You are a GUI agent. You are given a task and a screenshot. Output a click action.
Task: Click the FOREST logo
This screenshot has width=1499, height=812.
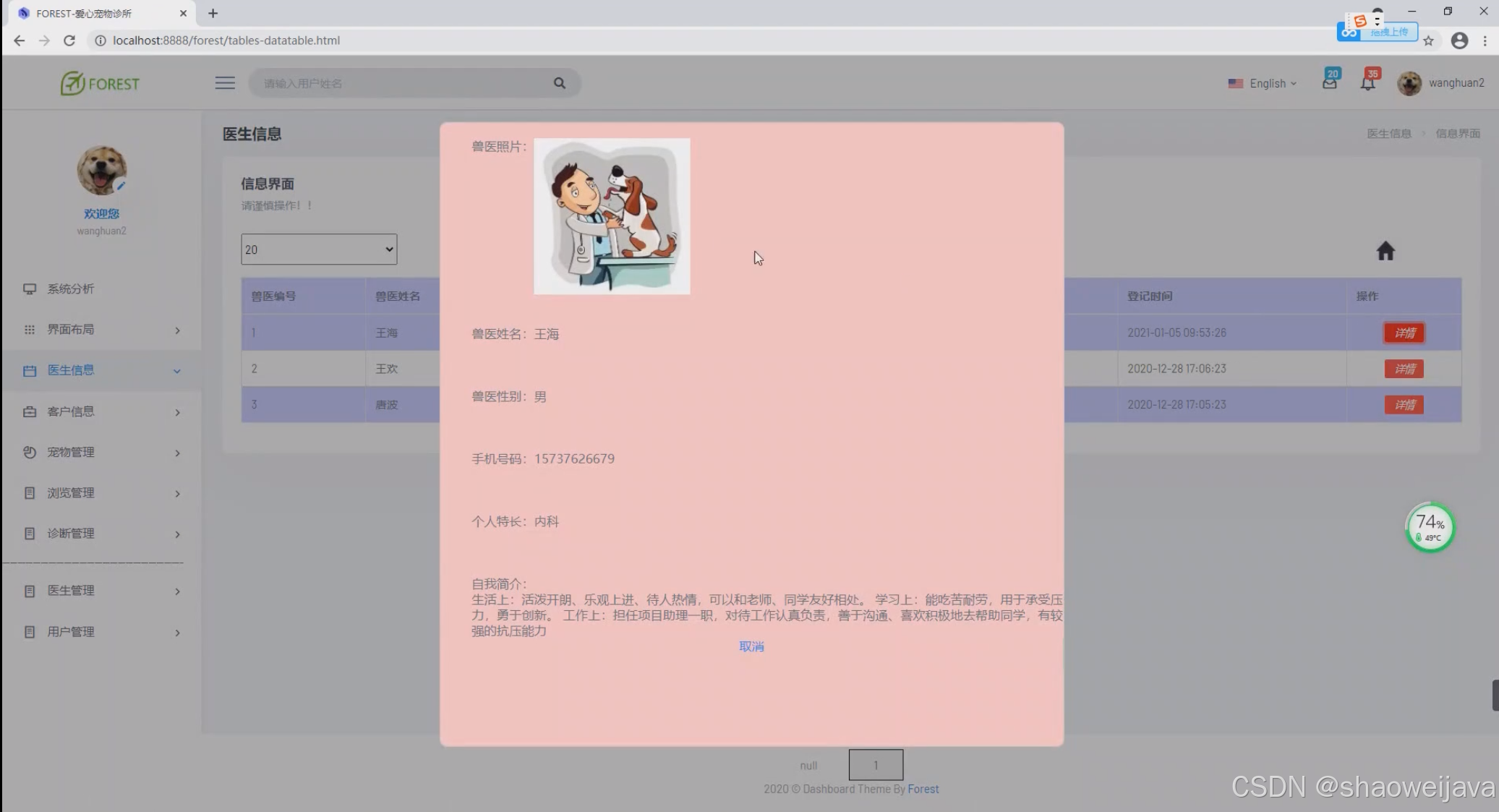(x=101, y=84)
